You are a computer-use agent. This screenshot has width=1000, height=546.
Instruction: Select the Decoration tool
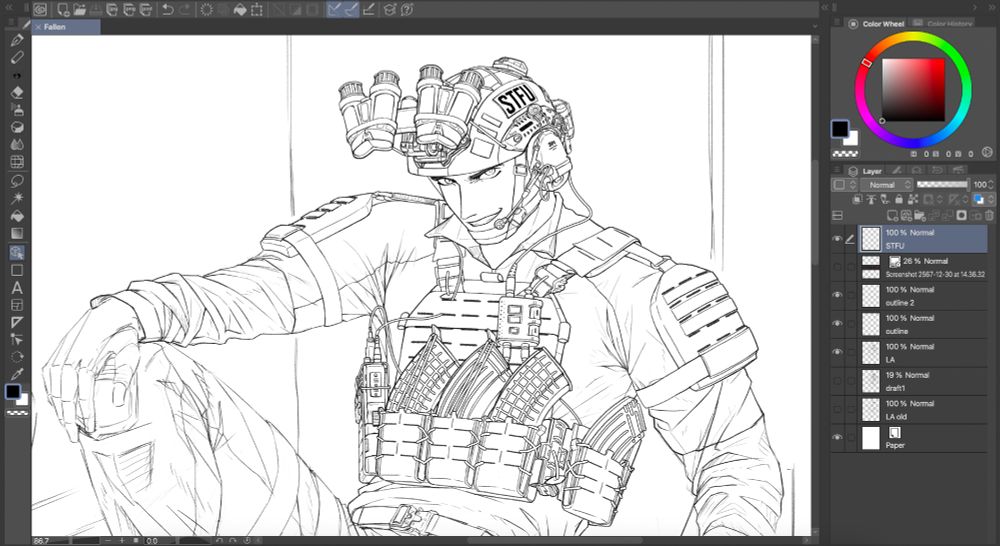pyautogui.click(x=17, y=127)
